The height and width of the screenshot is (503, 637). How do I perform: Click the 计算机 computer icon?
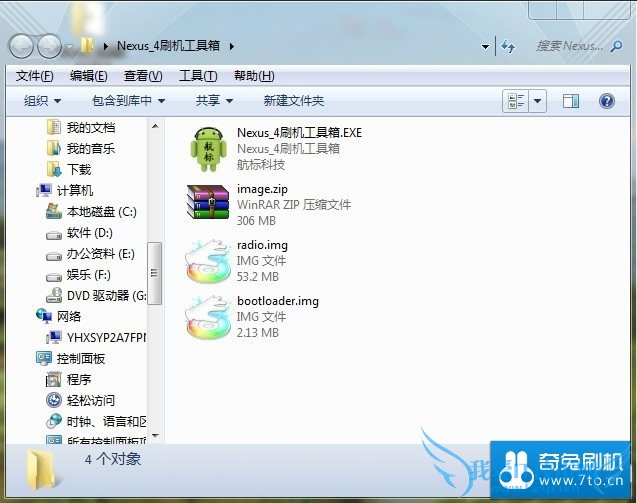tap(44, 190)
